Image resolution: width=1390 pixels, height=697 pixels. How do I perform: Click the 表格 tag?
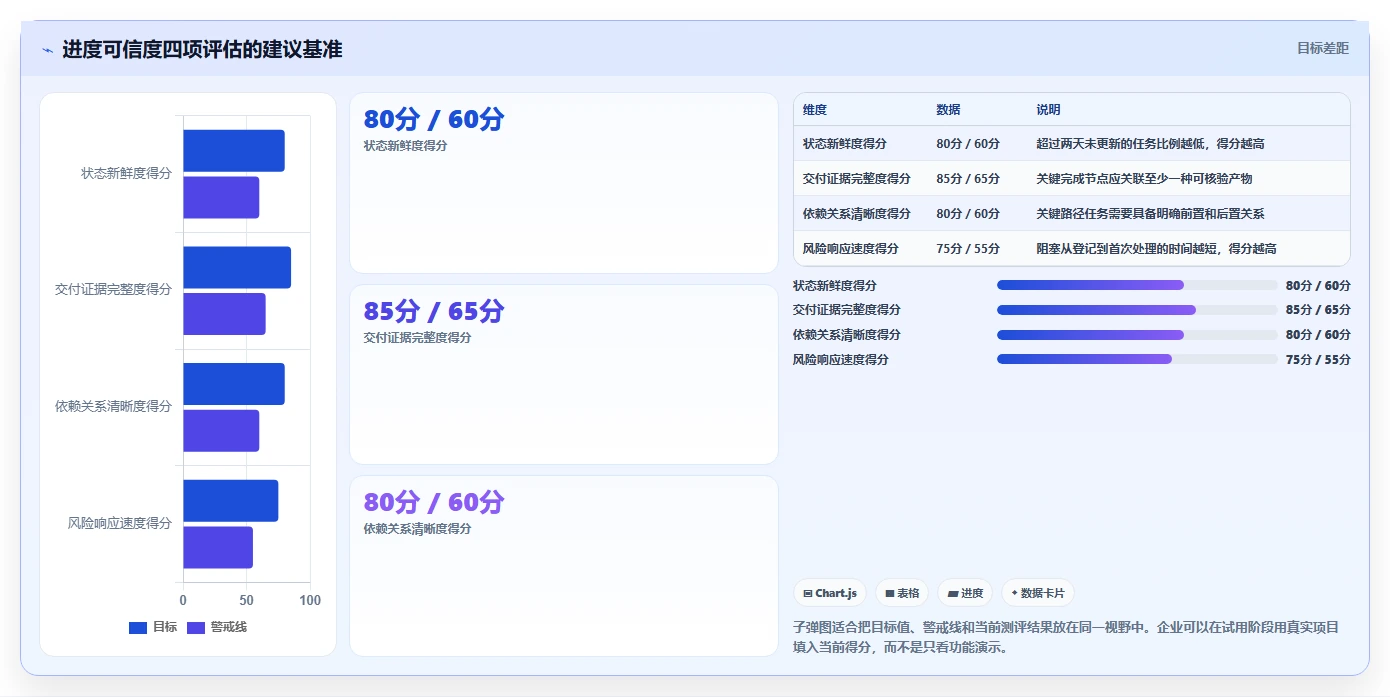click(902, 593)
